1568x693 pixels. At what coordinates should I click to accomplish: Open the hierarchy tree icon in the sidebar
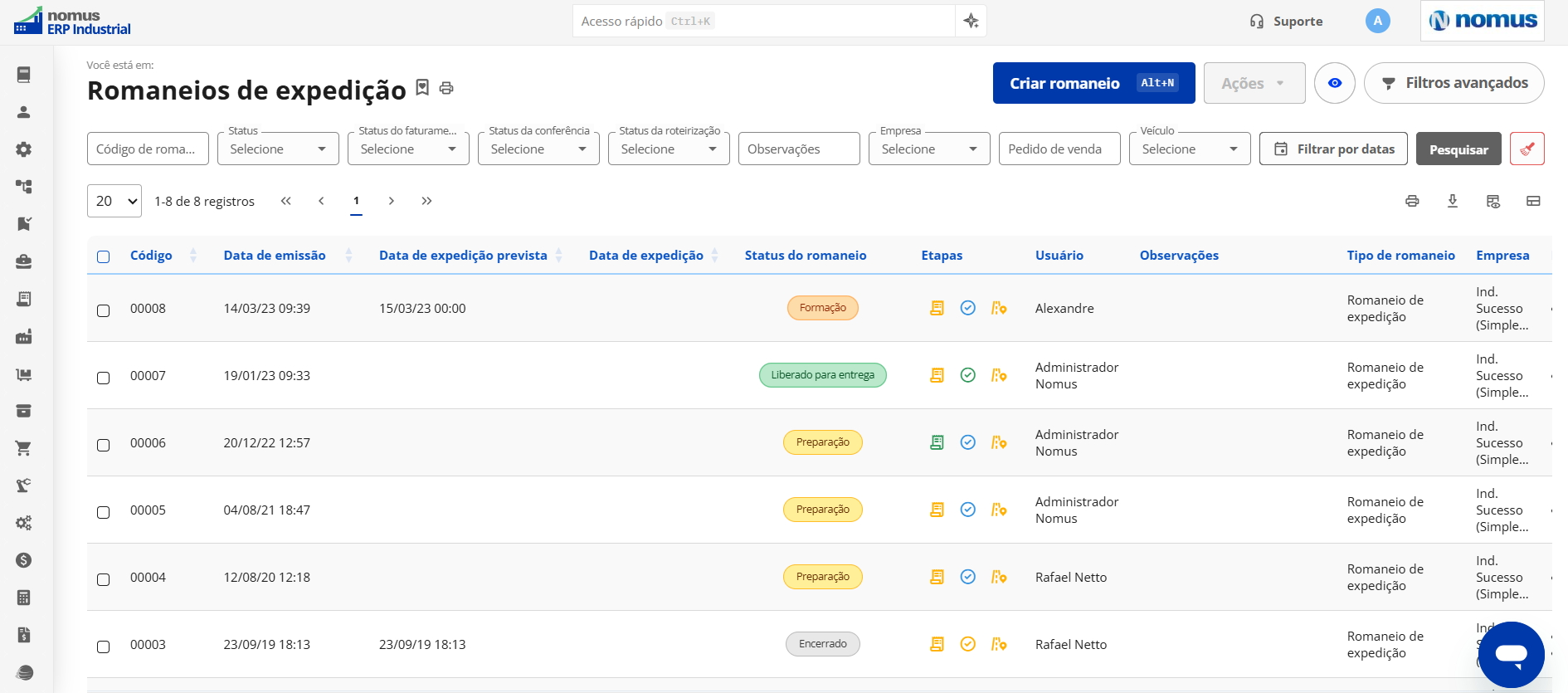[x=24, y=187]
